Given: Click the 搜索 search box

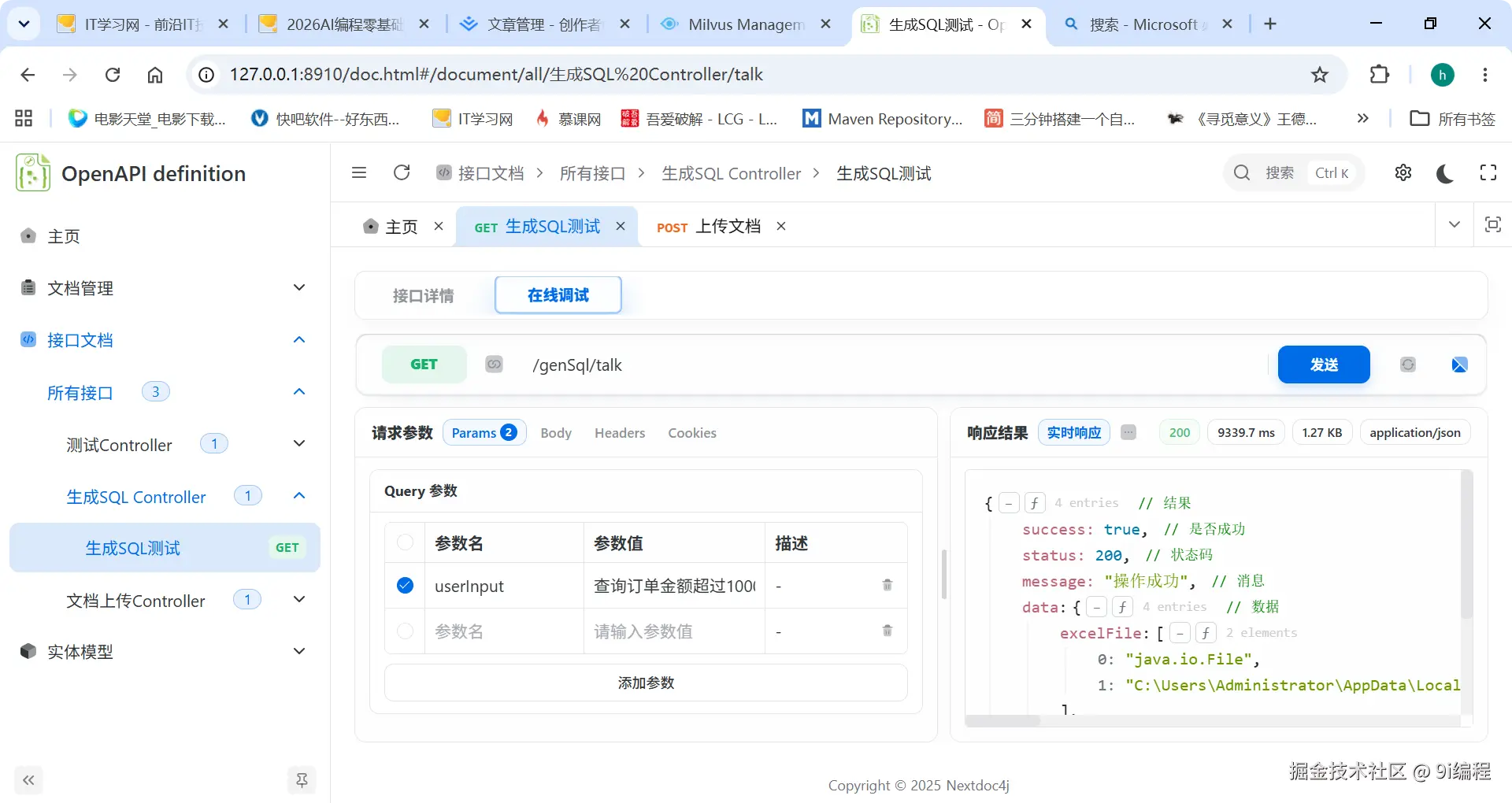Looking at the screenshot, I should pyautogui.click(x=1294, y=172).
